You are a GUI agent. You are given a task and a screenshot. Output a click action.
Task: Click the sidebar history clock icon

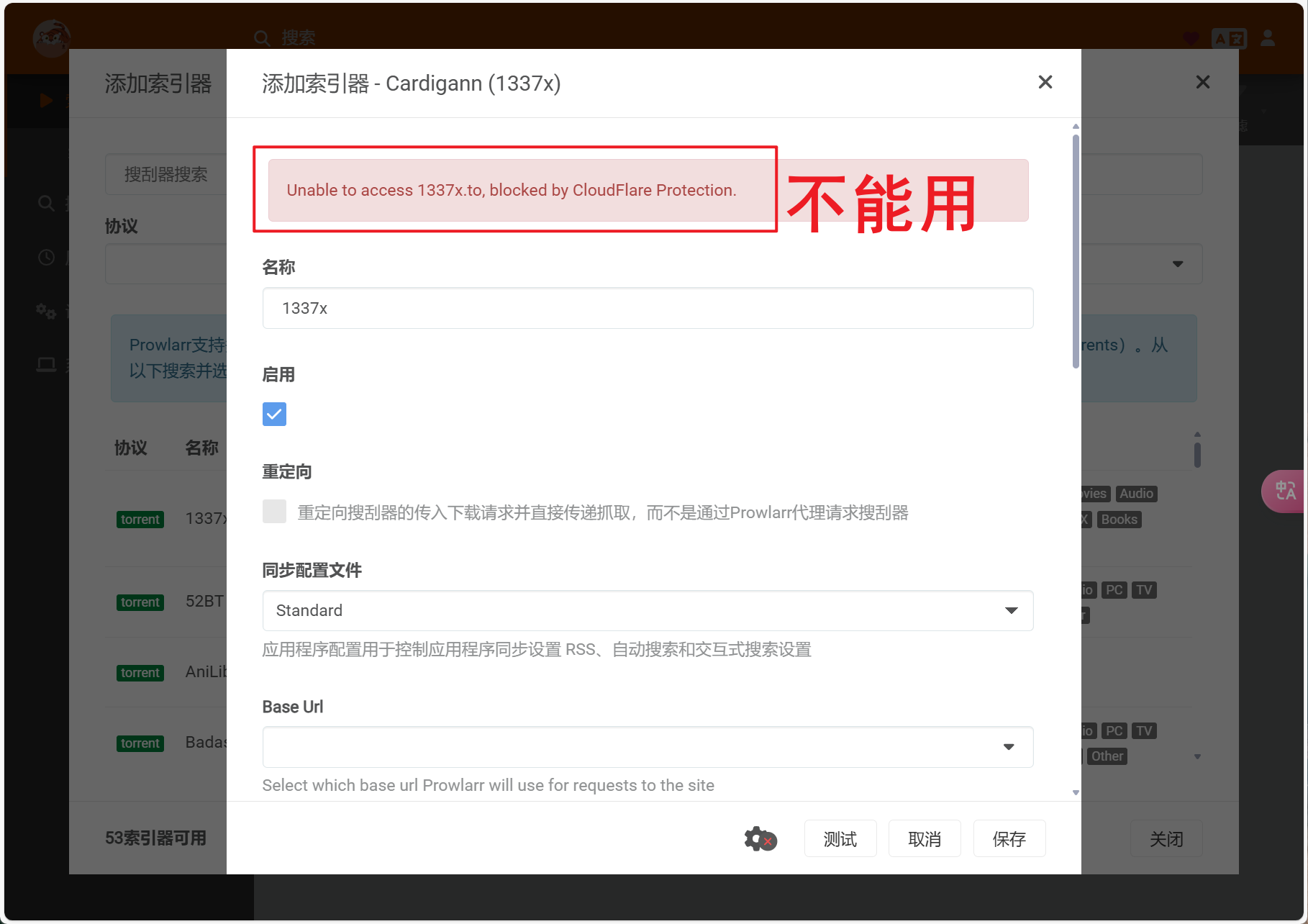[46, 258]
